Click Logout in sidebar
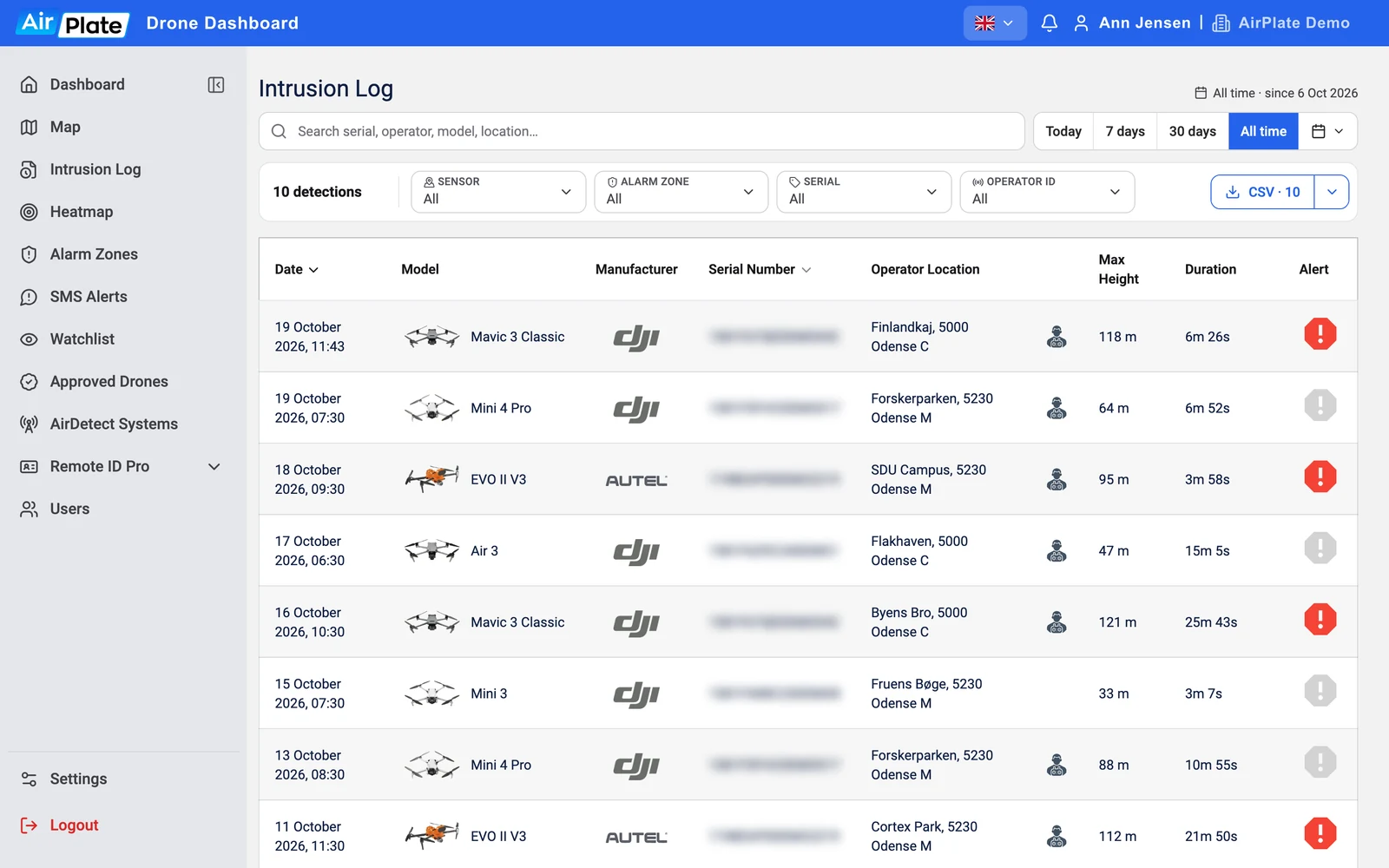Viewport: 1389px width, 868px height. coord(74,825)
